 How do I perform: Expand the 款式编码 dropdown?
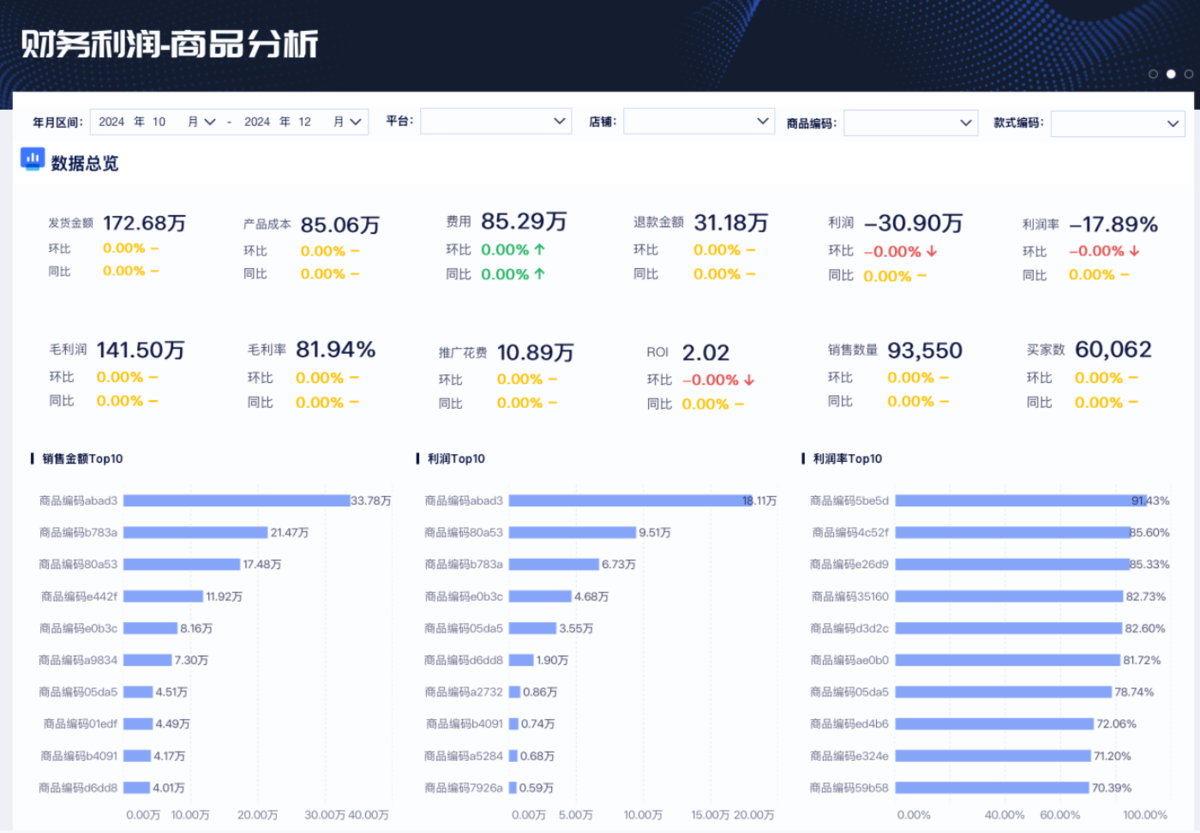pyautogui.click(x=1117, y=123)
